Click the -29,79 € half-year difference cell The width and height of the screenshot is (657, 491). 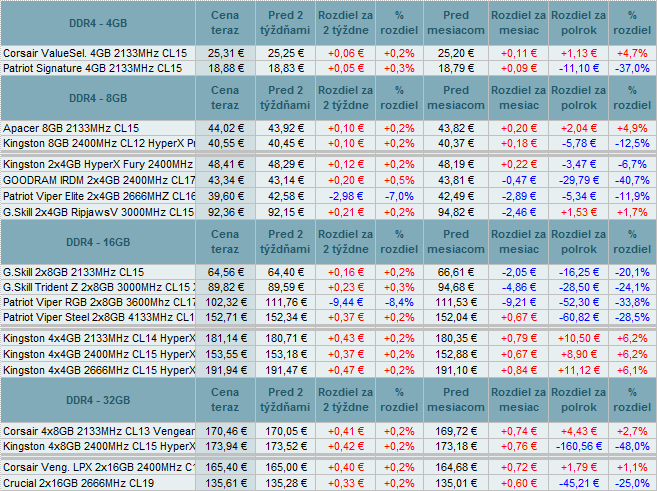tap(579, 180)
